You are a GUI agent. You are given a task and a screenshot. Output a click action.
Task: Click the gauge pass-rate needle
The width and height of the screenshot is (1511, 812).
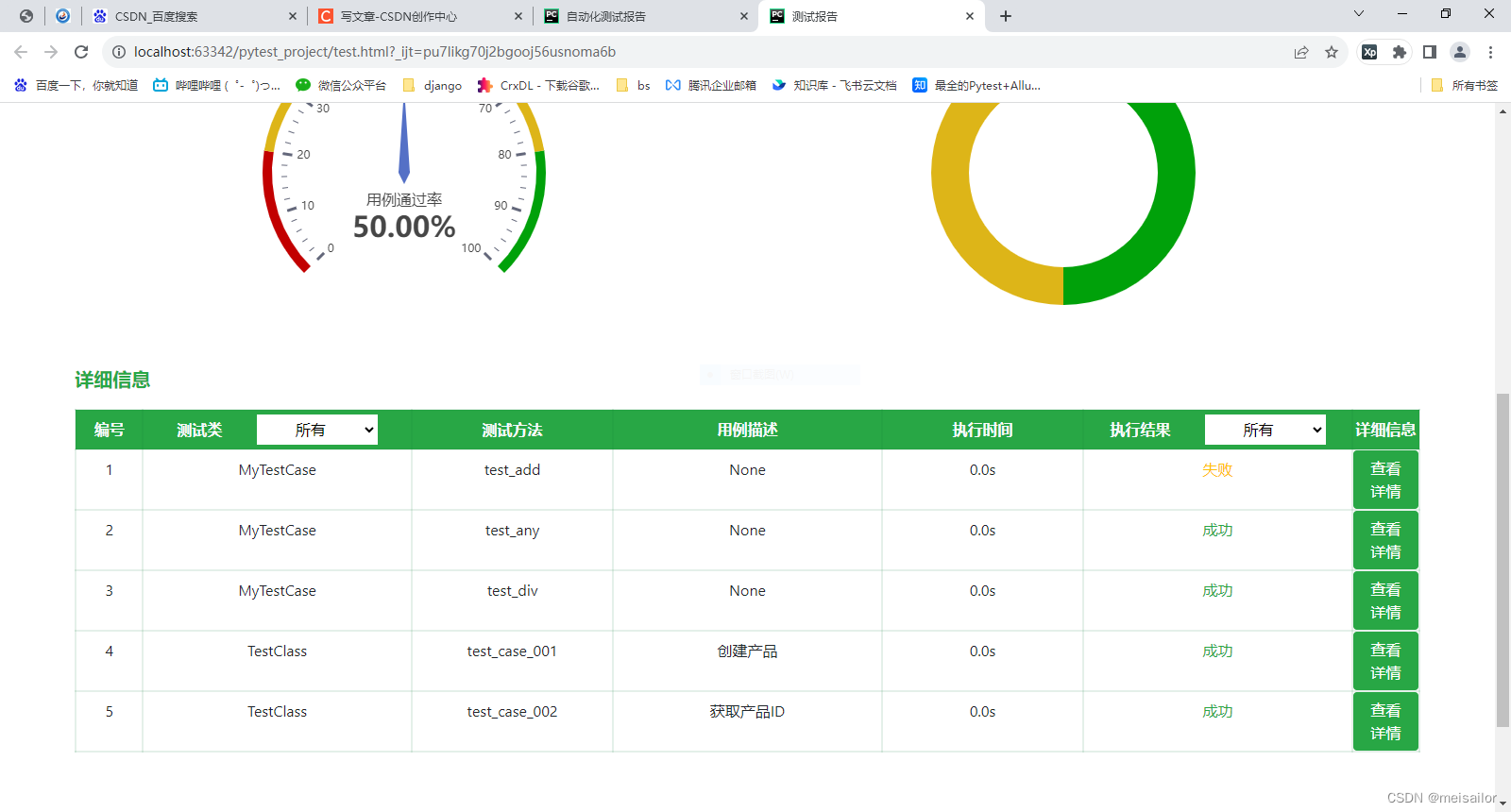point(404,142)
